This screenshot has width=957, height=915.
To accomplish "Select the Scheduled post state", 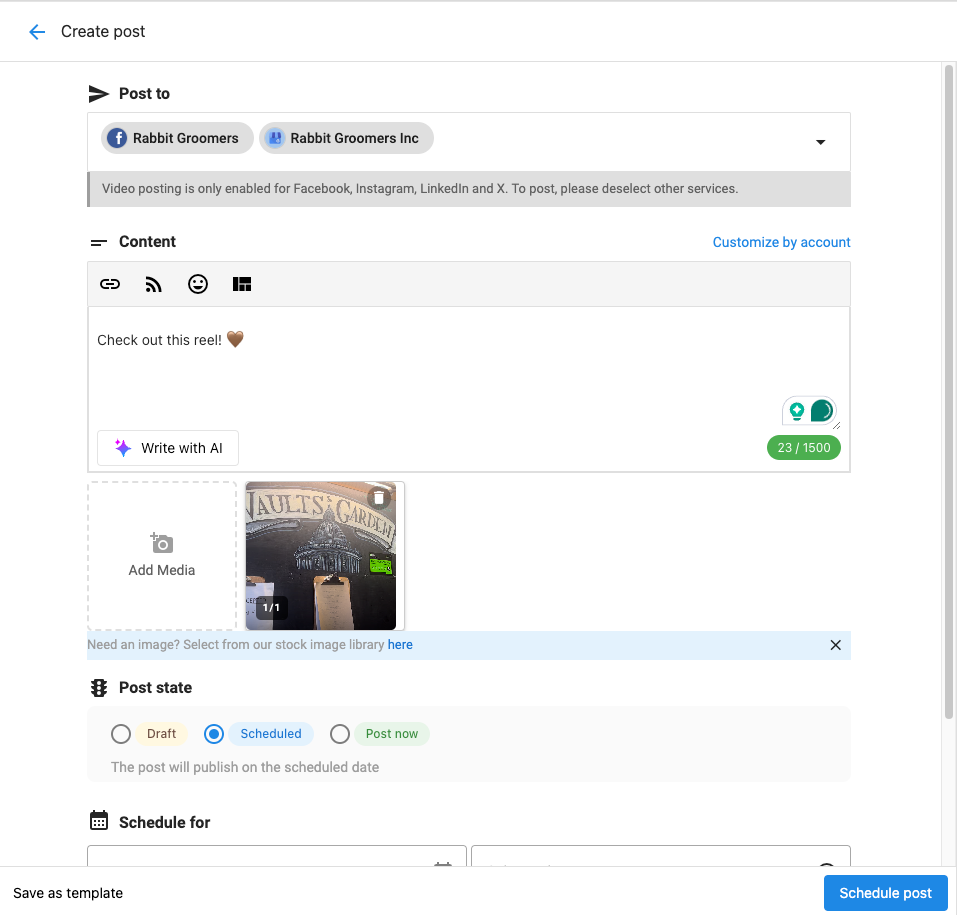I will point(214,734).
